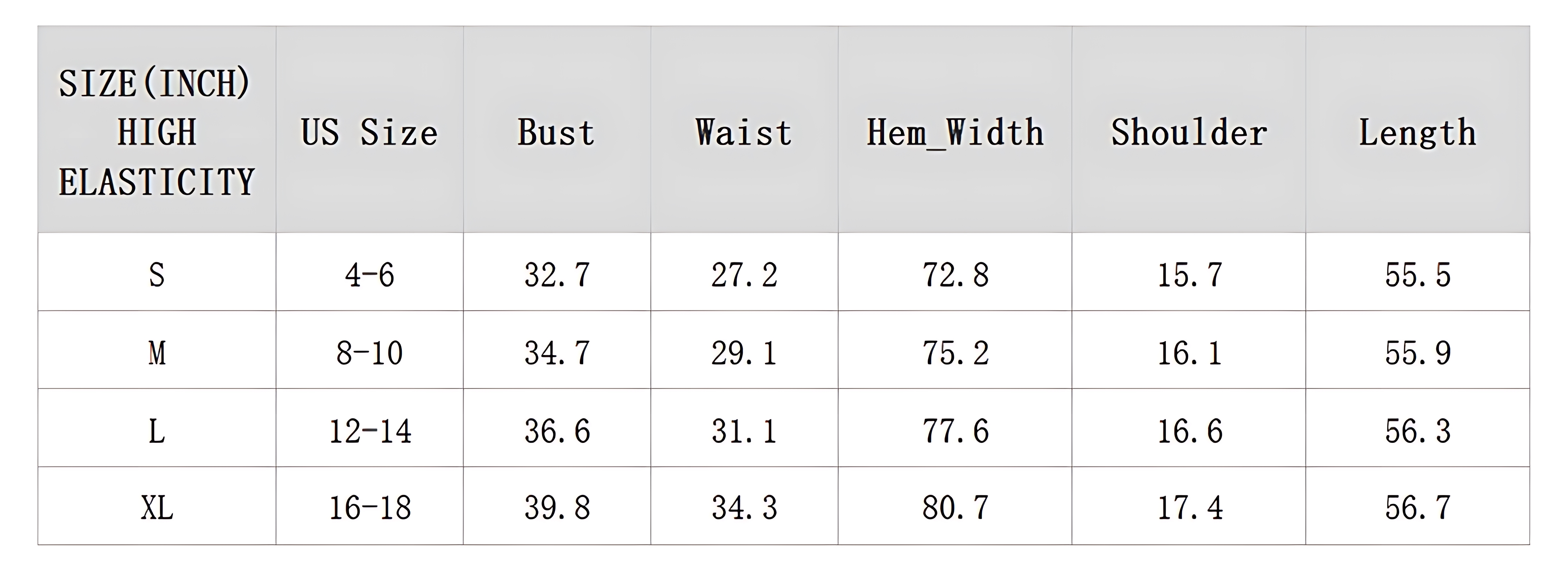Viewport: 1568px width, 573px height.
Task: Click the SIZE(INCH) HIGH ELASTICITY header cell
Action: (x=157, y=129)
